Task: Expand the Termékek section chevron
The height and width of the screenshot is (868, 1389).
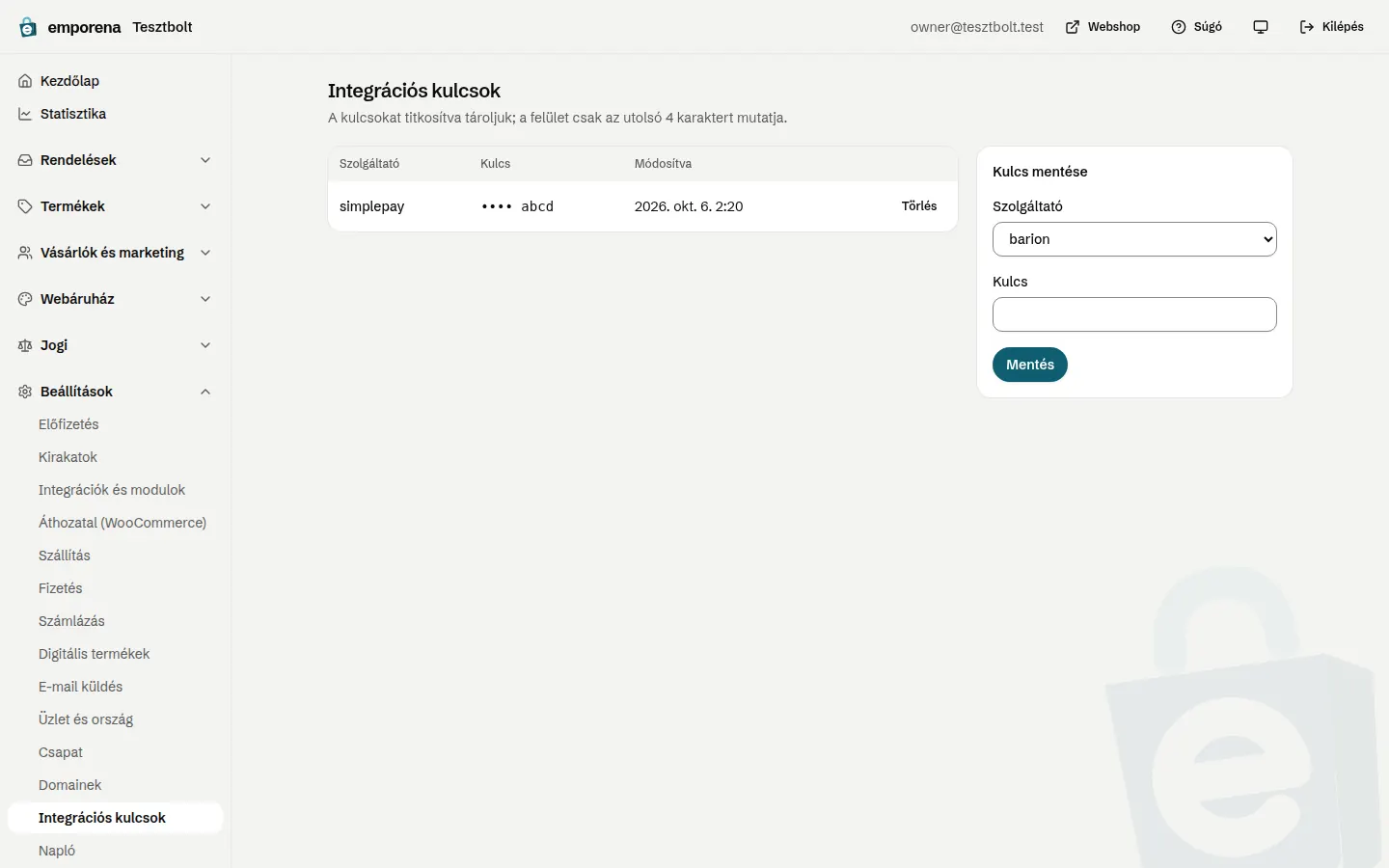Action: point(205,206)
